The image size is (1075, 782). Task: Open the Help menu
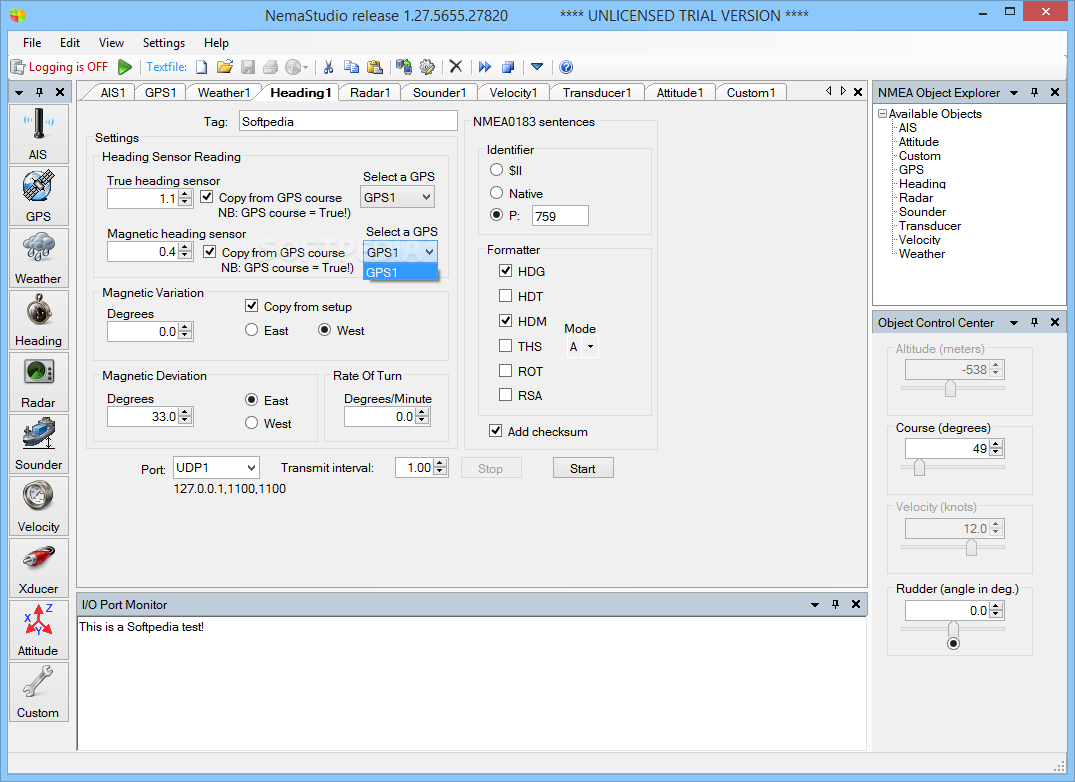pos(216,42)
